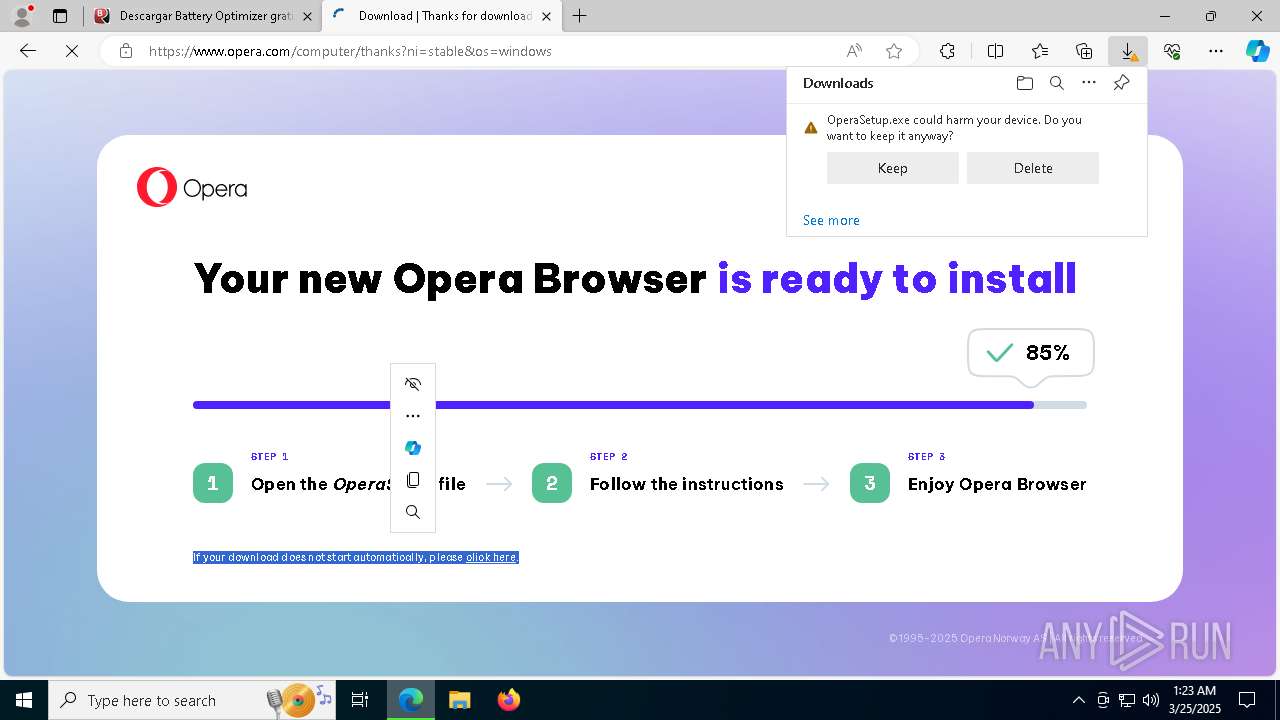Open volume control in tray
Image resolution: width=1280 pixels, height=720 pixels.
tap(1151, 700)
